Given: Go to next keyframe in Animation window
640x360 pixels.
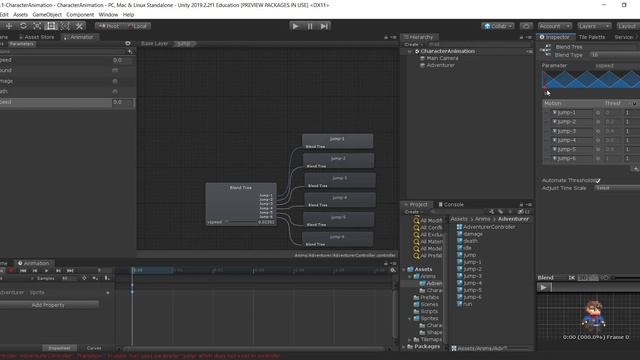Looking at the screenshot, I should click(58, 271).
